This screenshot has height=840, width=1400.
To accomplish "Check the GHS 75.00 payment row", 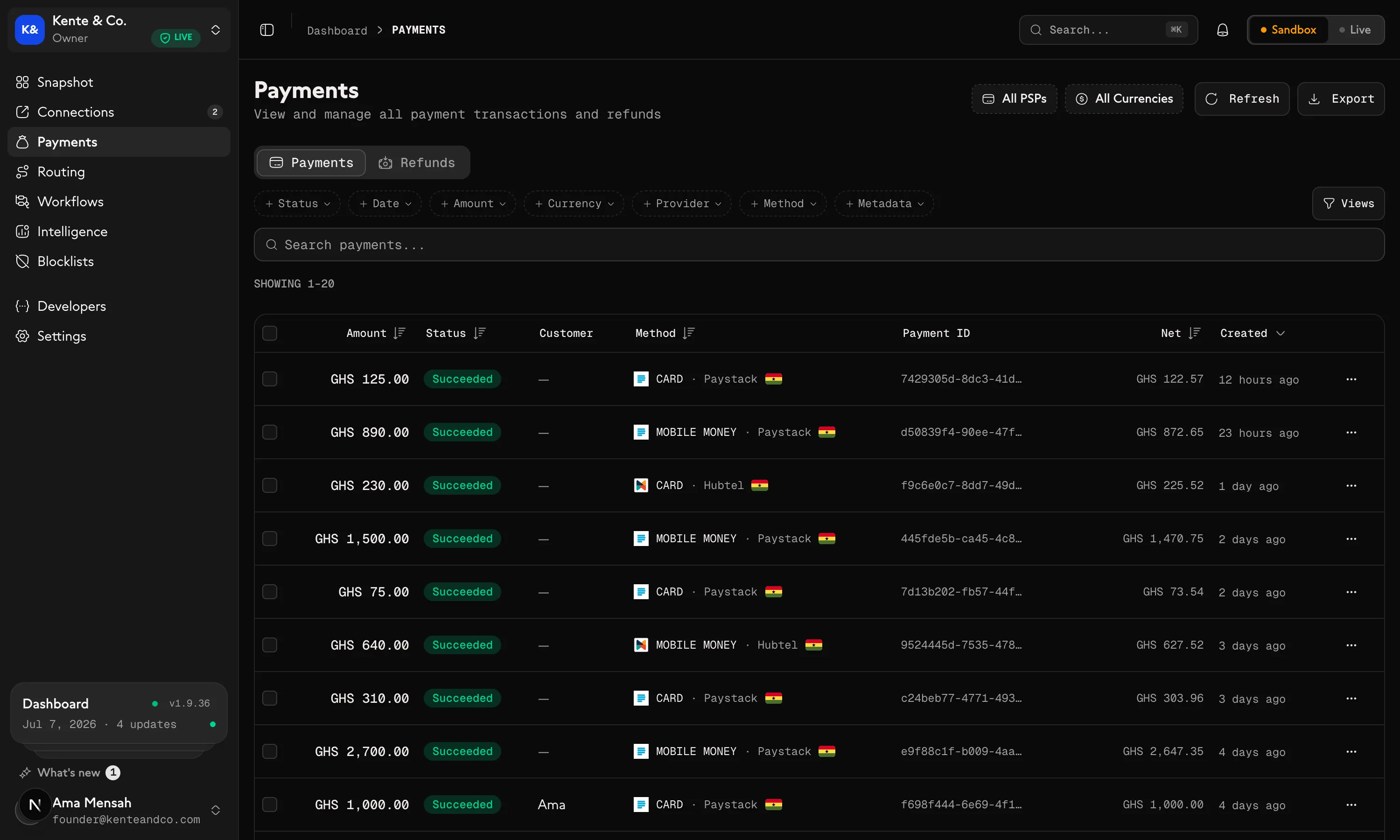I will 270,592.
